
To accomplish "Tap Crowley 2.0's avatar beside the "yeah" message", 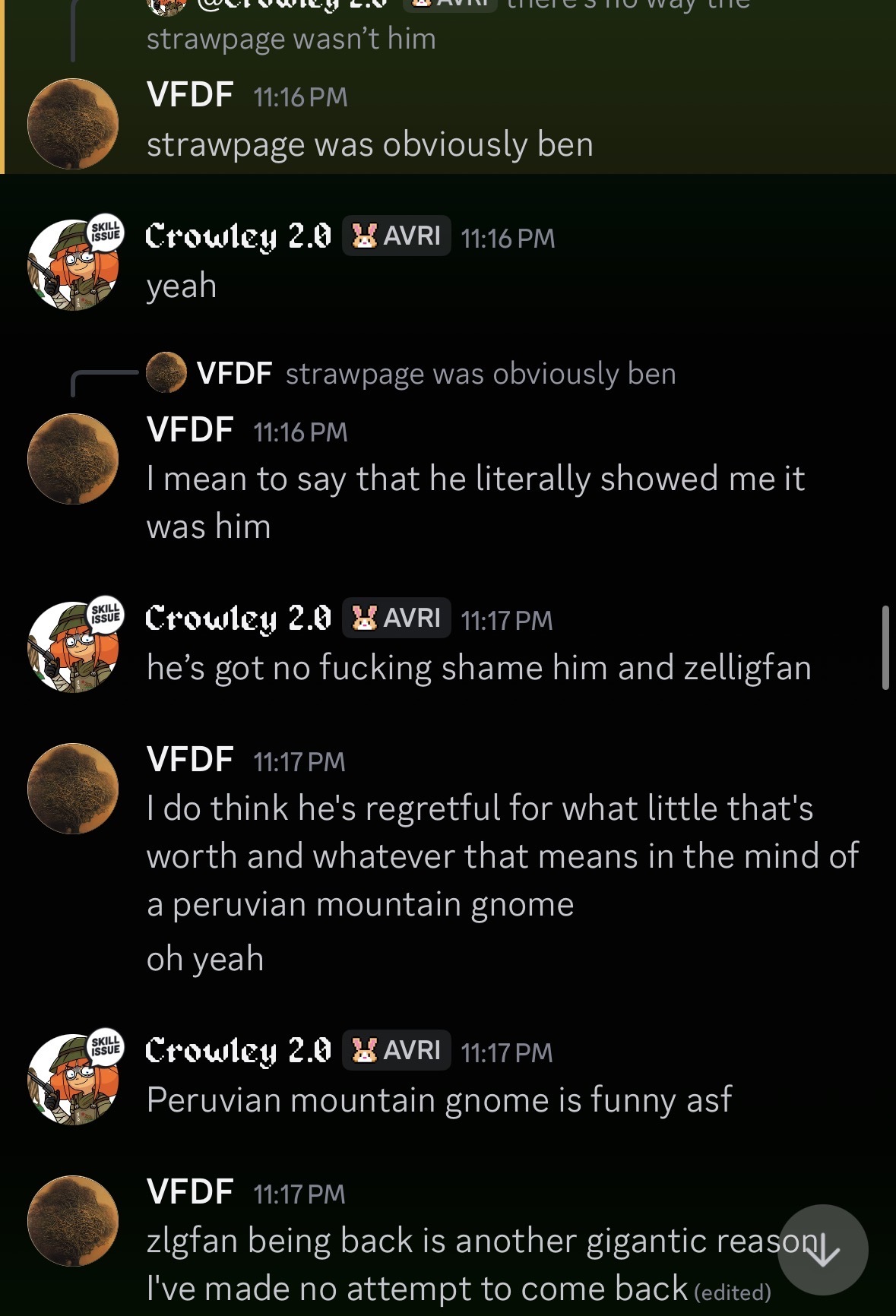I will click(73, 265).
